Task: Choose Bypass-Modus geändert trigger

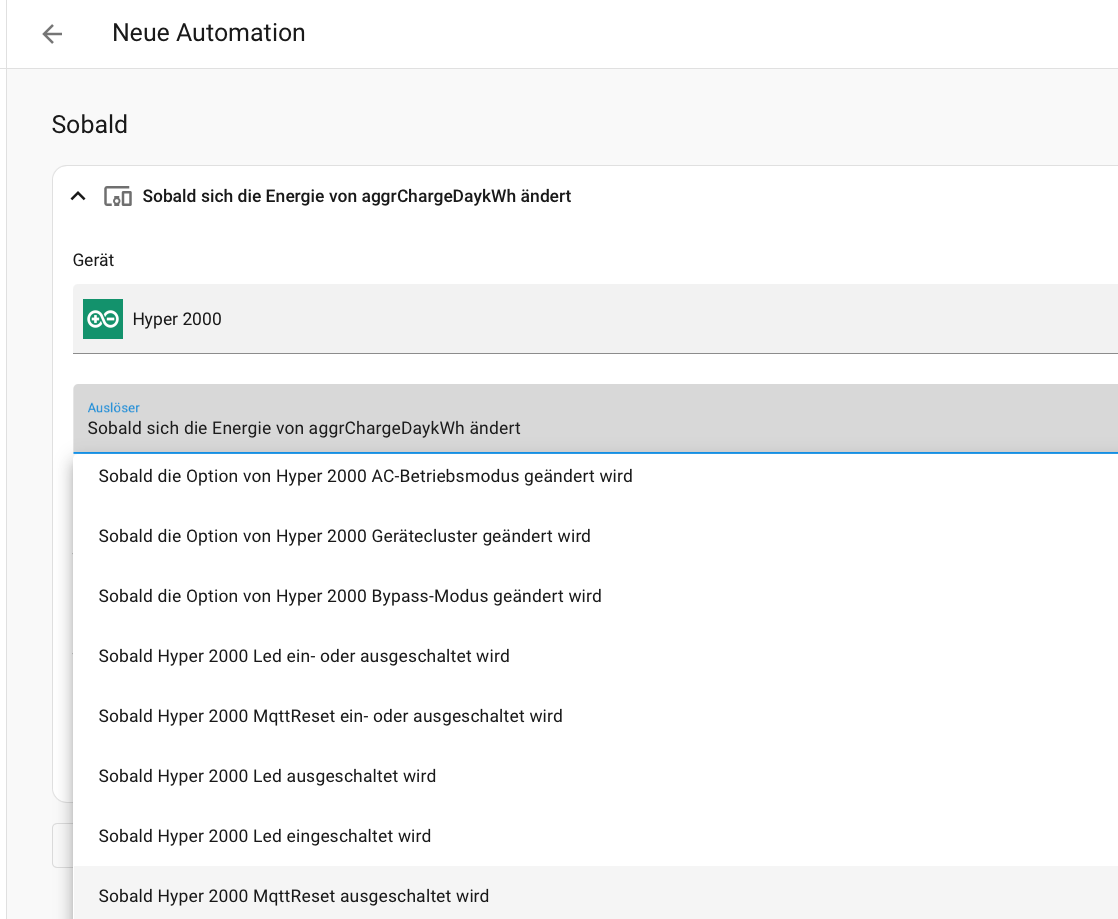Action: [x=595, y=596]
